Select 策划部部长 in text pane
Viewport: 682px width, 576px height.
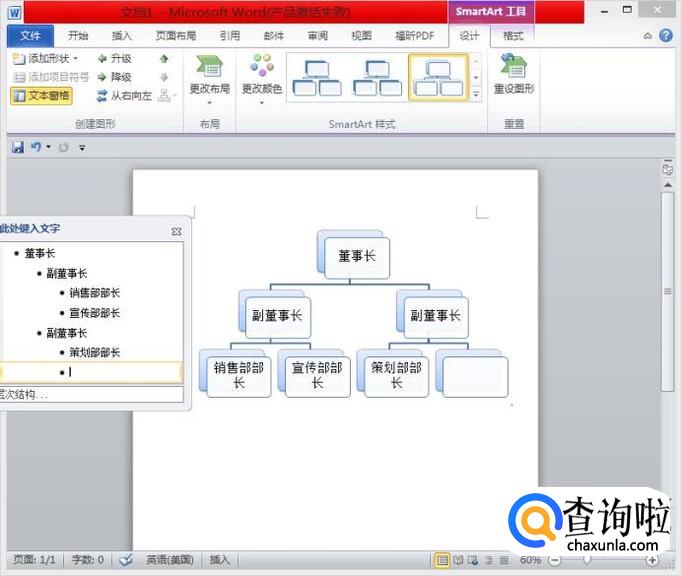click(94, 352)
